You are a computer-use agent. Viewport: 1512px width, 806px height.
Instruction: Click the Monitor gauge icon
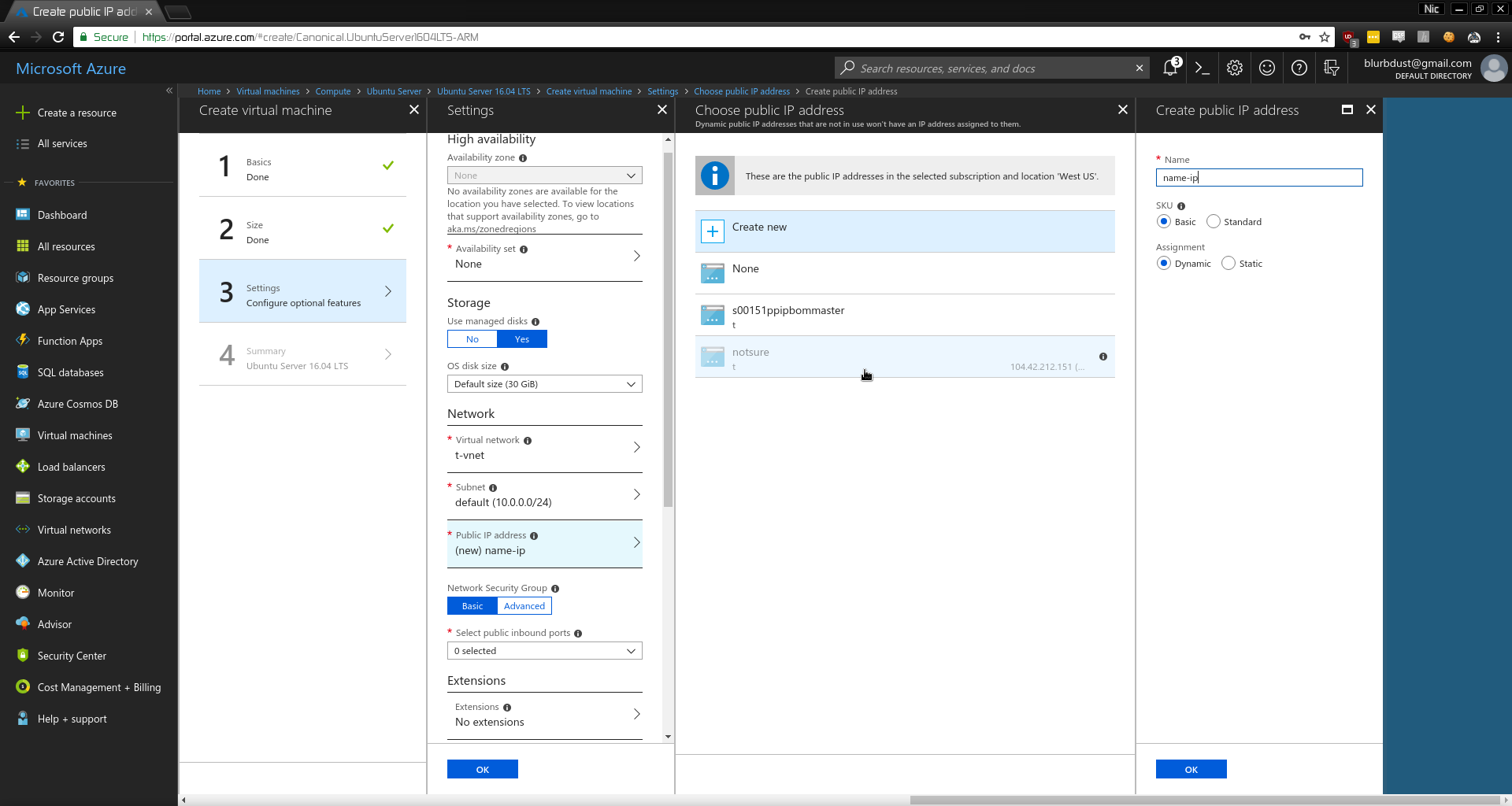coord(23,593)
